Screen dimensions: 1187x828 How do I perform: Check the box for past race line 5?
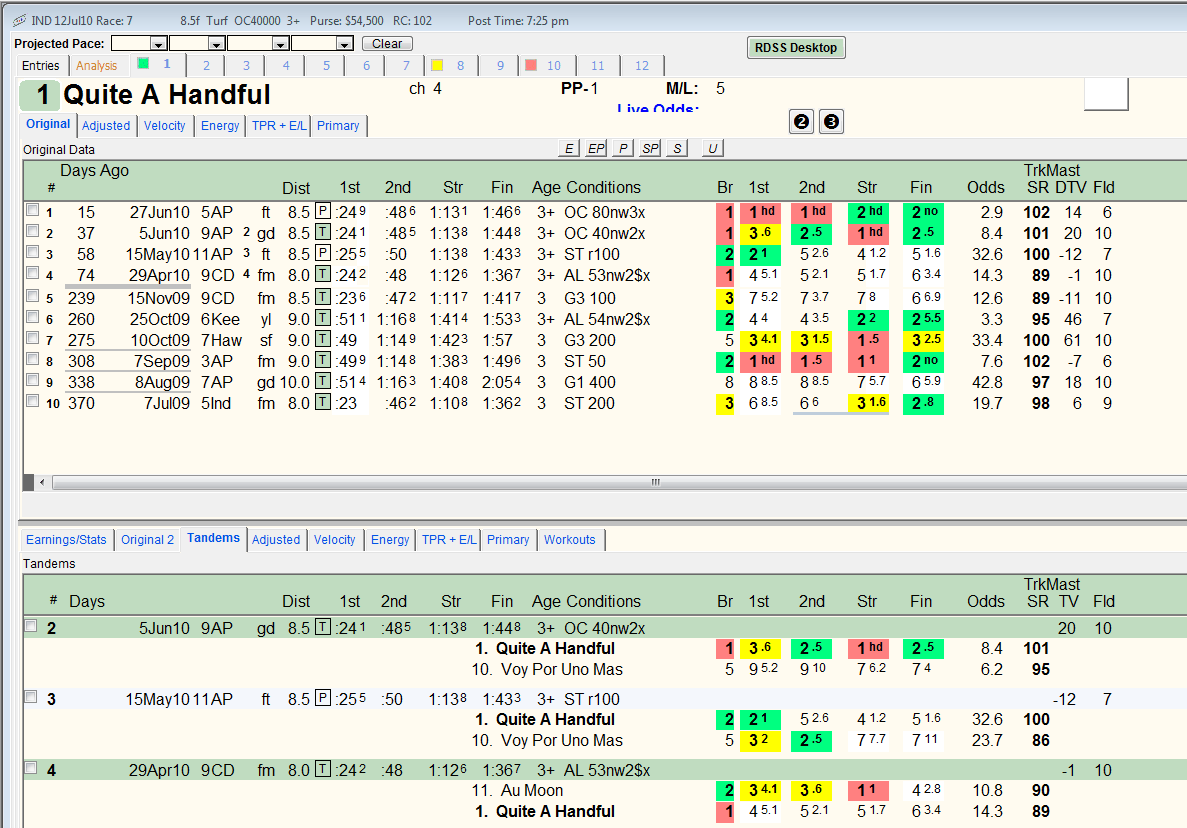pyautogui.click(x=33, y=296)
